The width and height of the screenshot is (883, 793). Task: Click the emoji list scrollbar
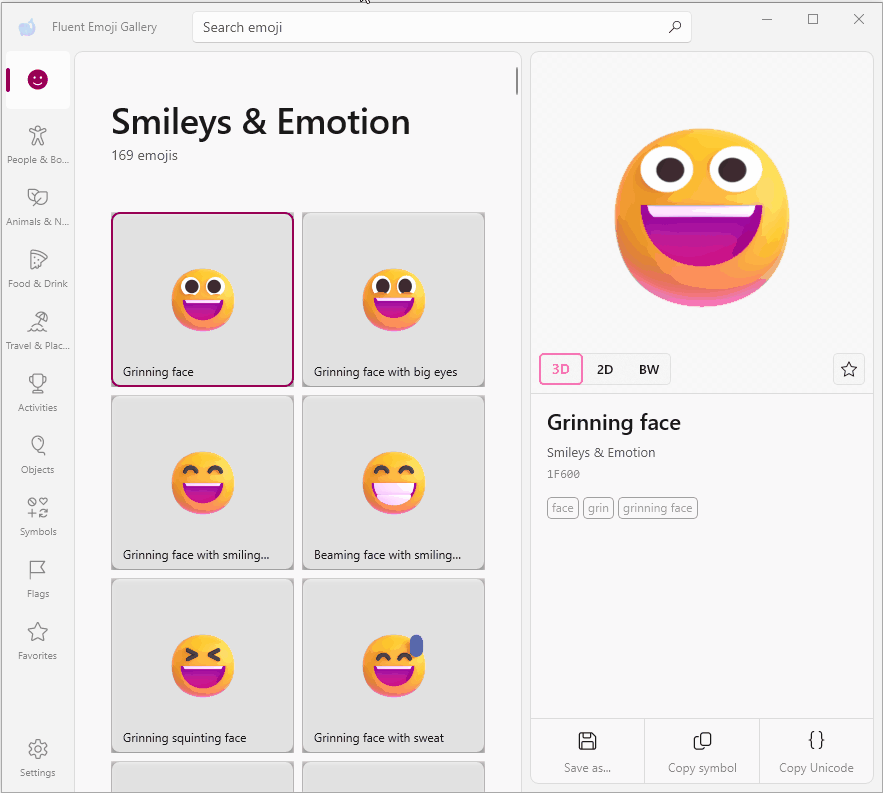tap(516, 81)
